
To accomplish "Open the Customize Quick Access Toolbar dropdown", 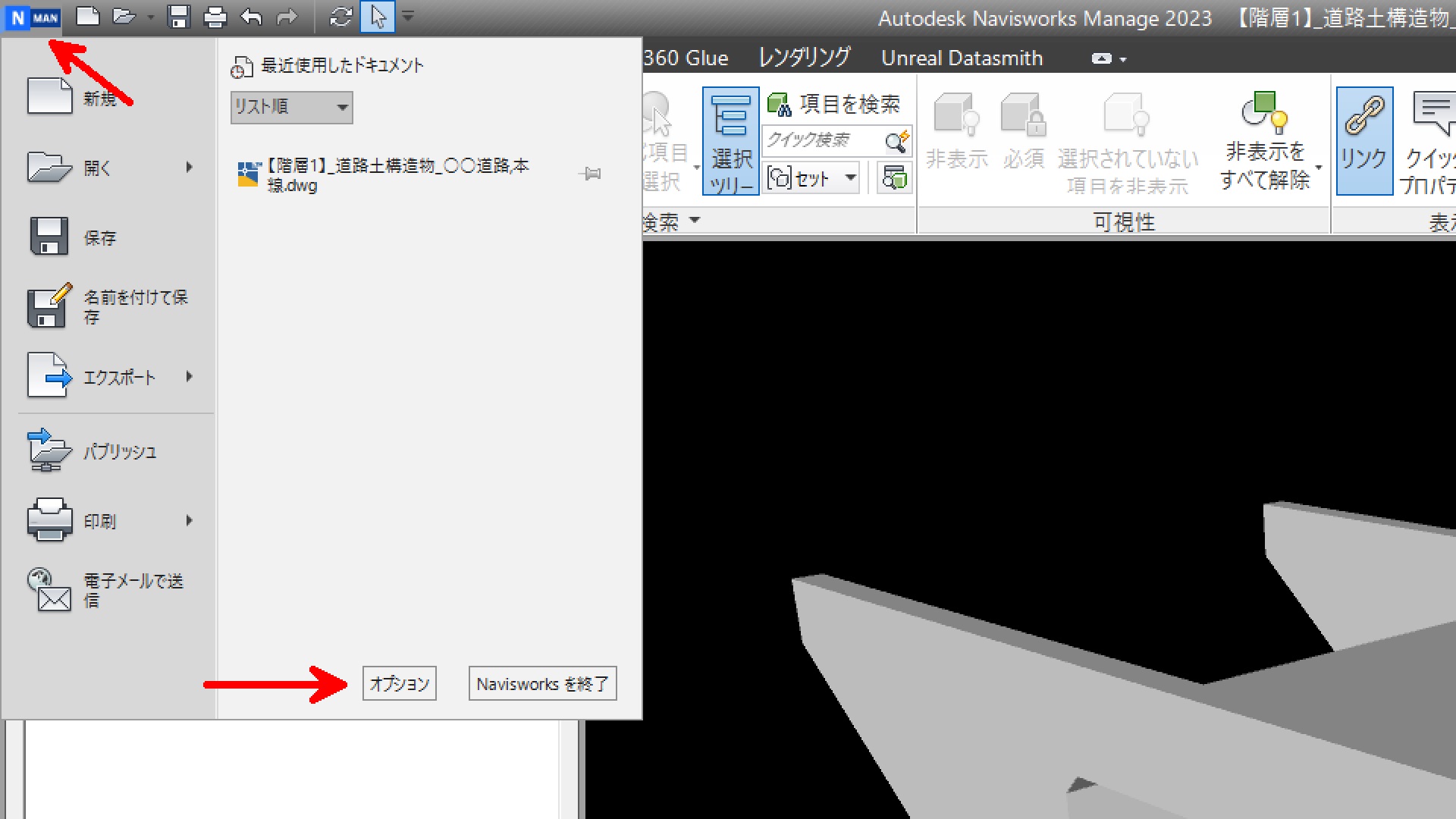I will (x=408, y=16).
